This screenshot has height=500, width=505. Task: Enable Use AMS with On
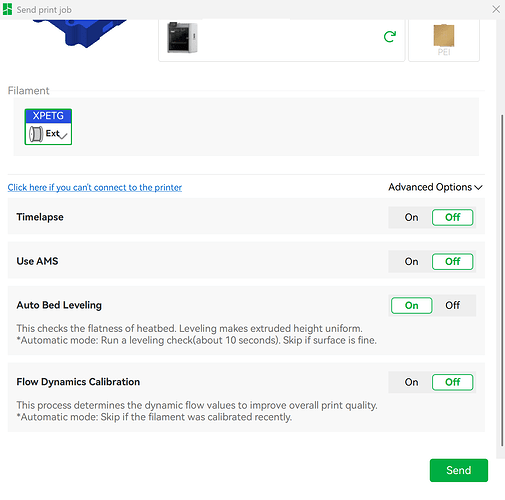(x=411, y=262)
